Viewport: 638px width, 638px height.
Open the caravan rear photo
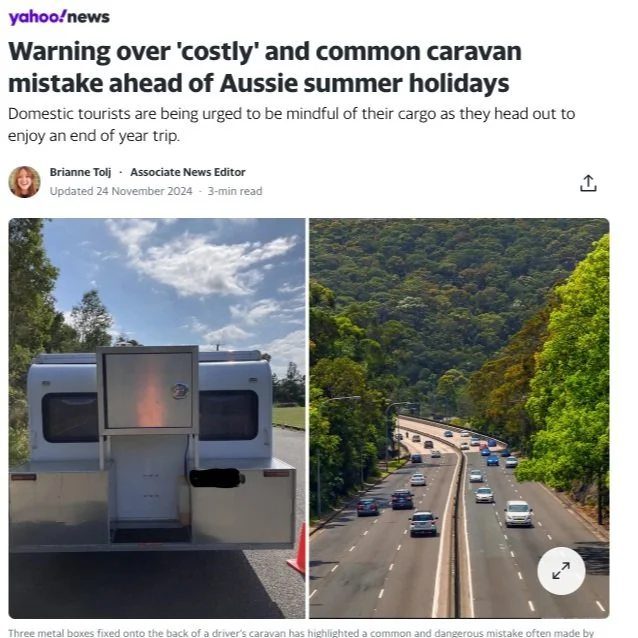tap(157, 418)
